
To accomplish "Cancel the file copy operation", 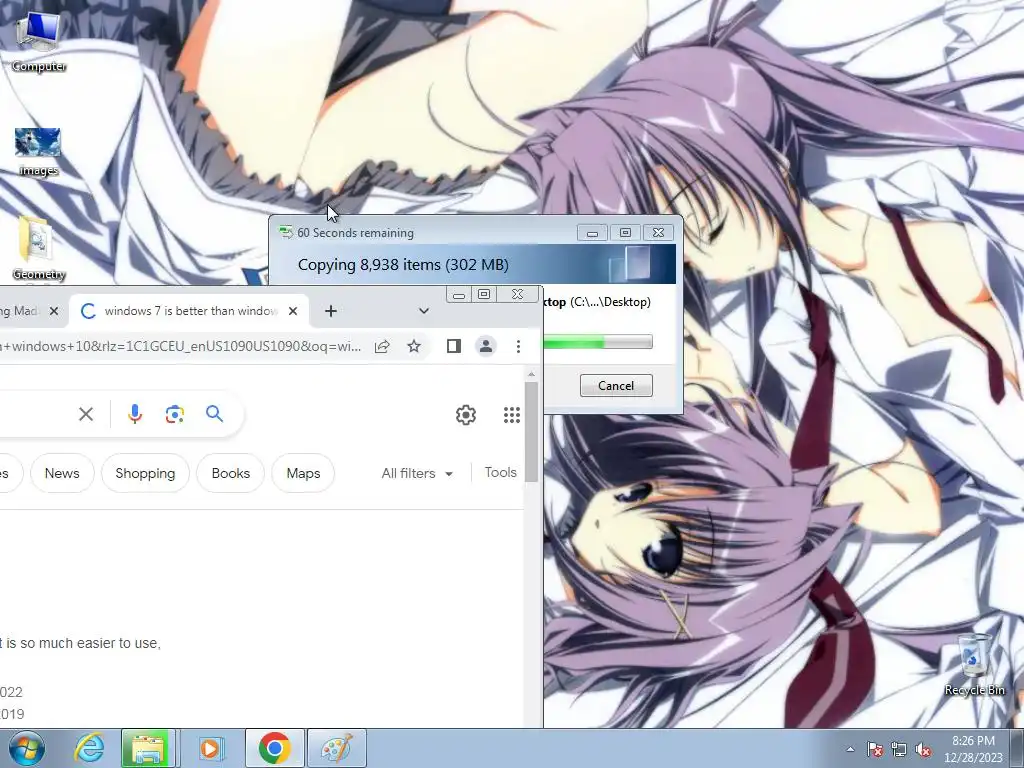I will click(x=616, y=385).
